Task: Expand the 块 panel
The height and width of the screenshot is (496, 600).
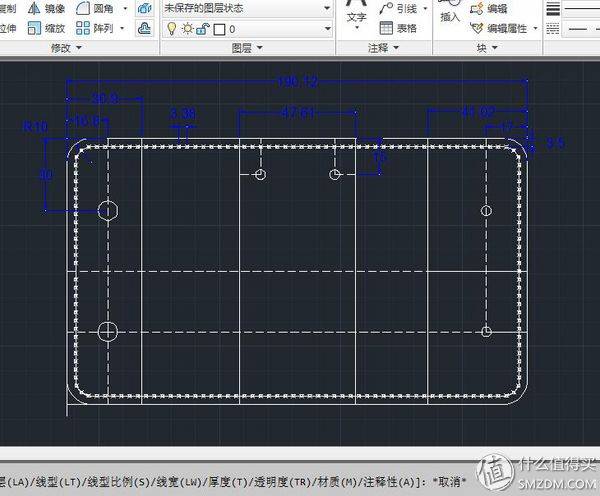Action: pos(487,48)
